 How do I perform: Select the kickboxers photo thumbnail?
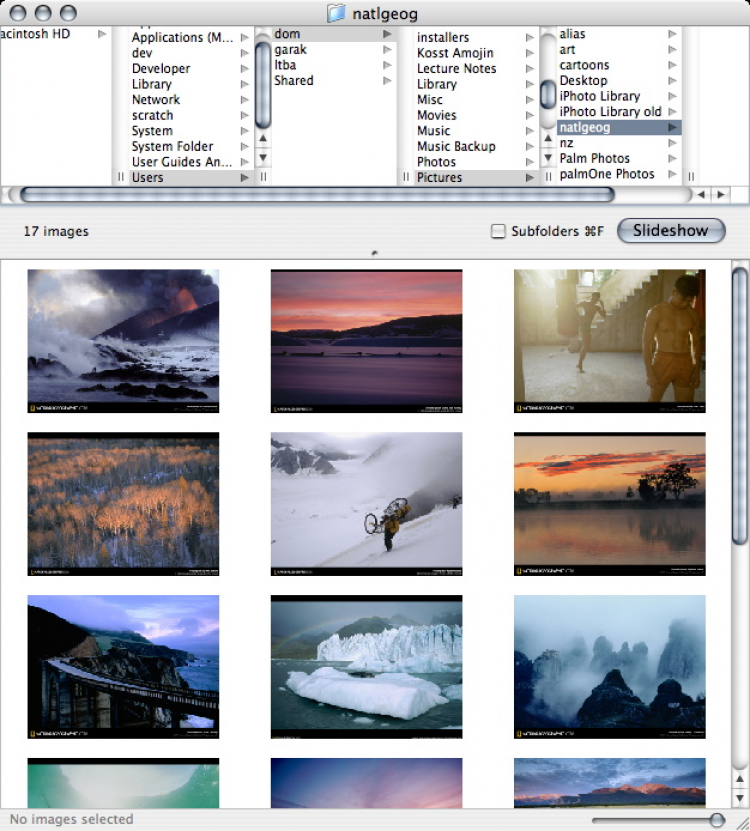tap(610, 341)
